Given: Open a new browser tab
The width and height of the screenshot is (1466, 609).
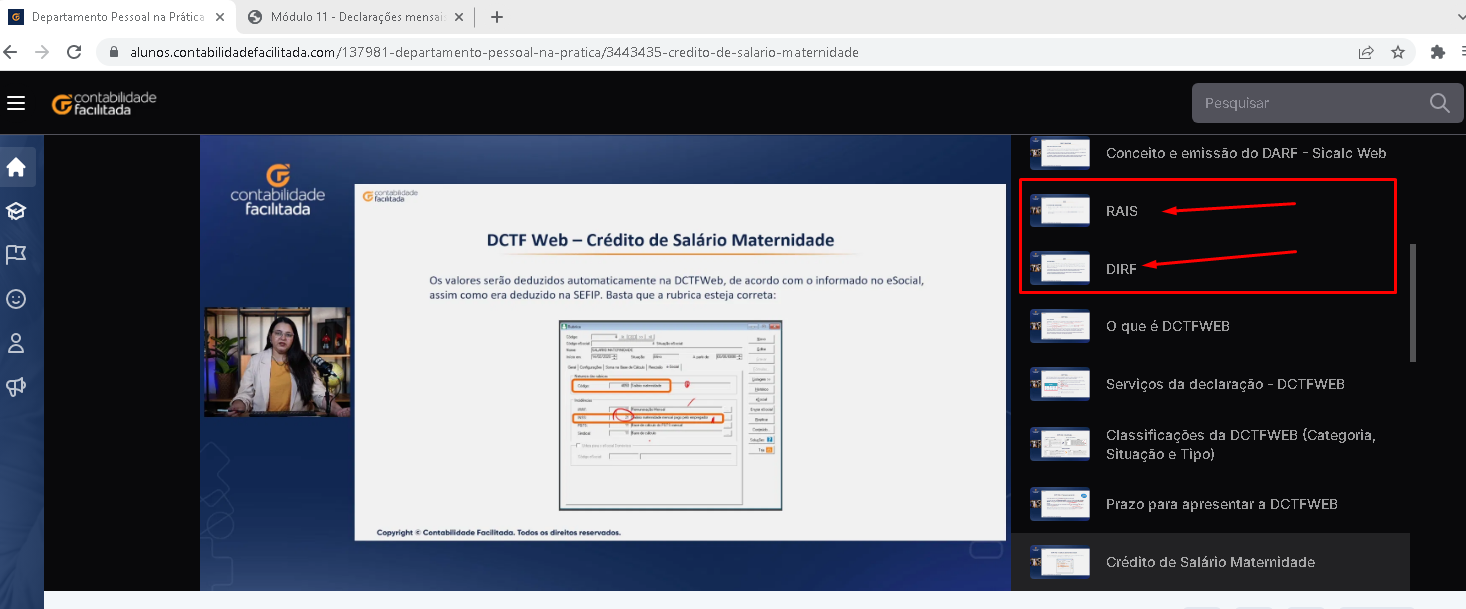Looking at the screenshot, I should coord(497,17).
